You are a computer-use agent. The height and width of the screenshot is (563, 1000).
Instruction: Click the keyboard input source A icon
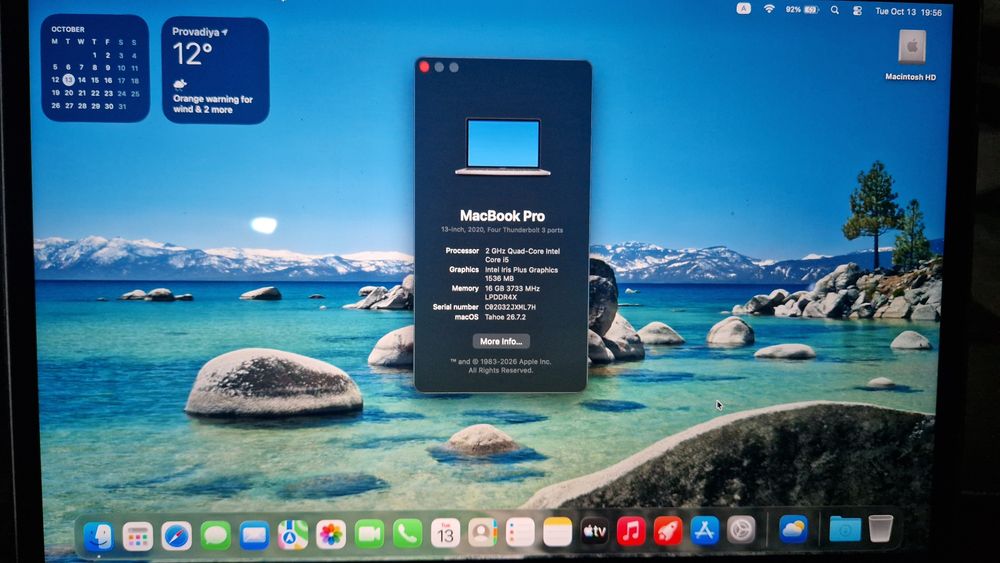click(x=744, y=8)
